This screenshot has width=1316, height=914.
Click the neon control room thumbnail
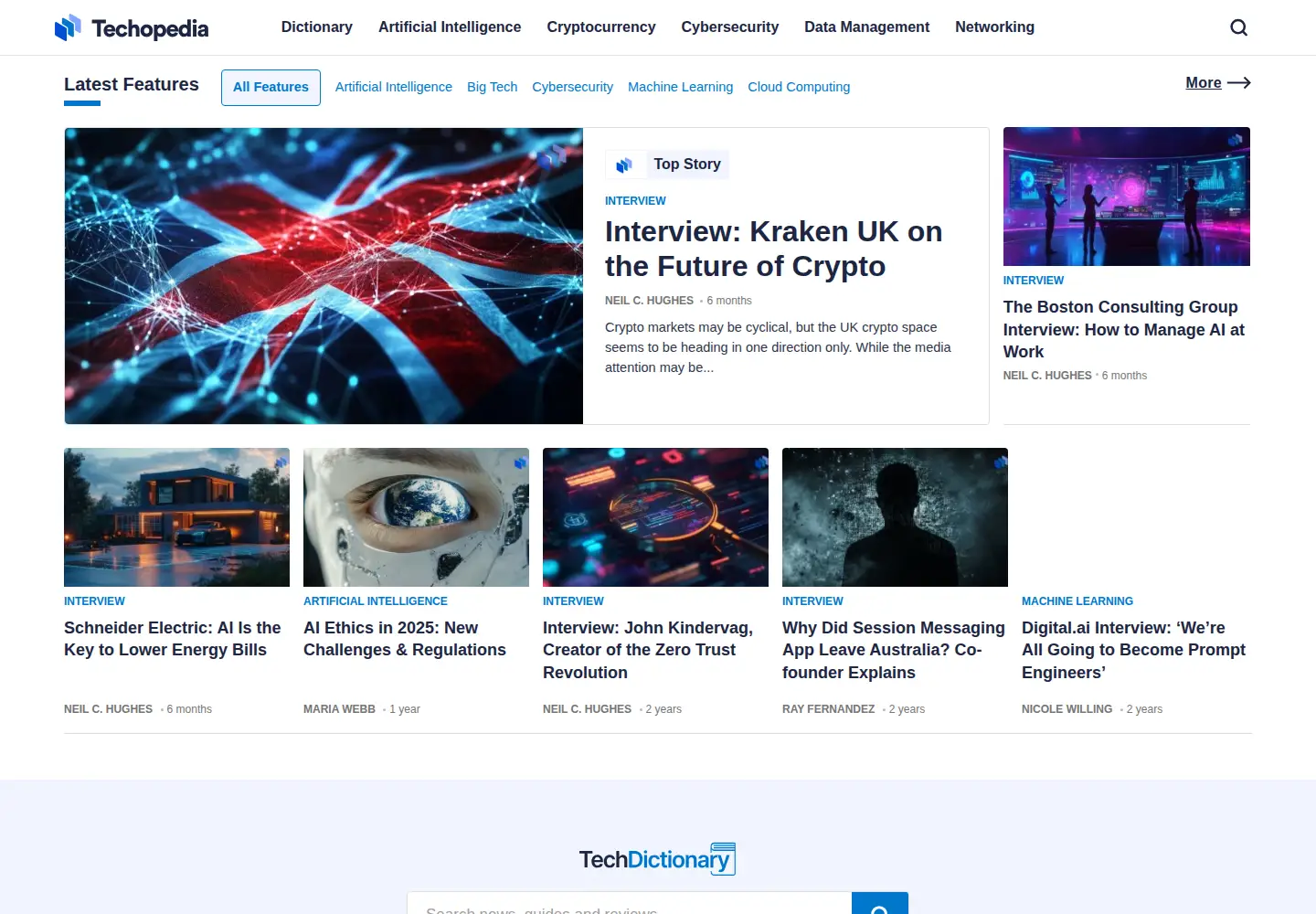(x=1127, y=197)
